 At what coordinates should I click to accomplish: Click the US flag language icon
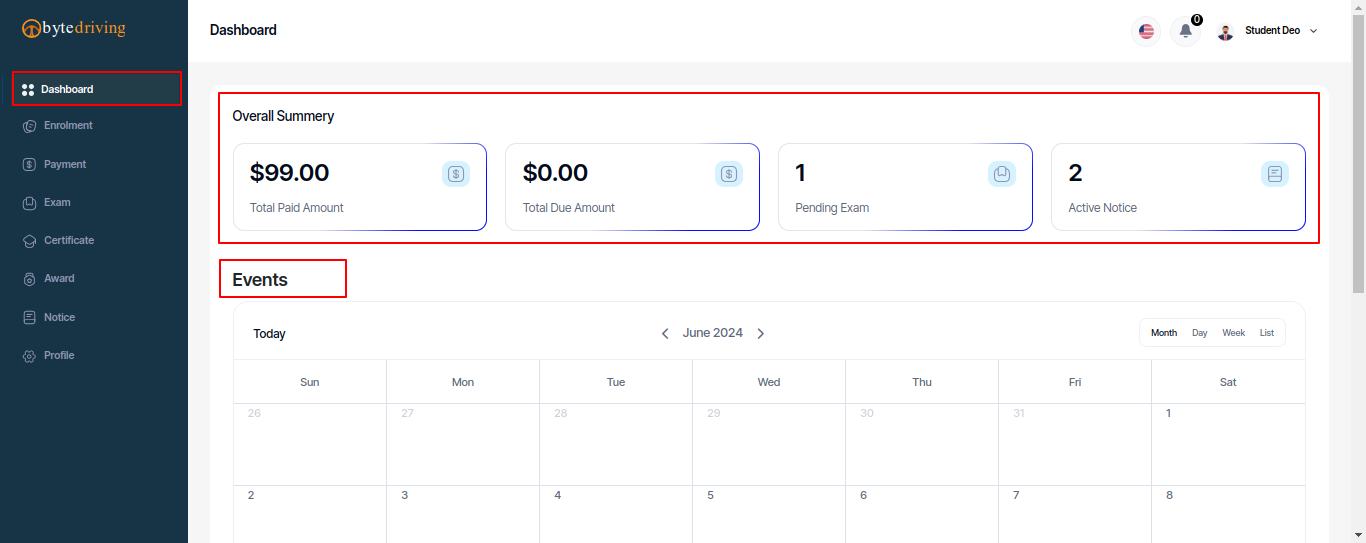(1146, 31)
